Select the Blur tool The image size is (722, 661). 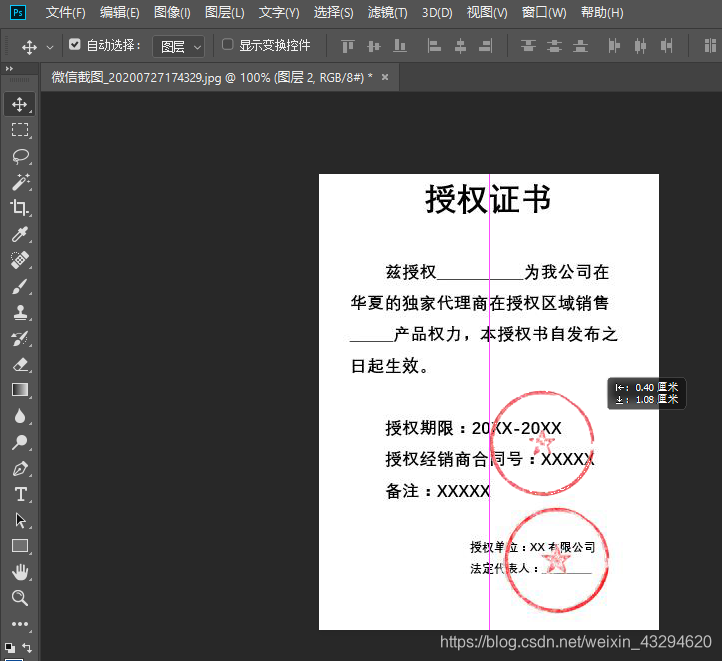coord(20,416)
